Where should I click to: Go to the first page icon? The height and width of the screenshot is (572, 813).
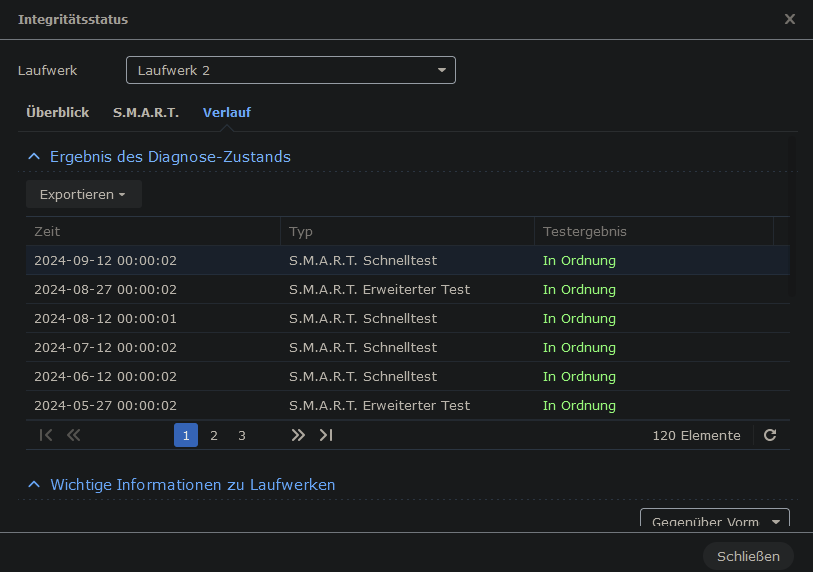pyautogui.click(x=45, y=435)
